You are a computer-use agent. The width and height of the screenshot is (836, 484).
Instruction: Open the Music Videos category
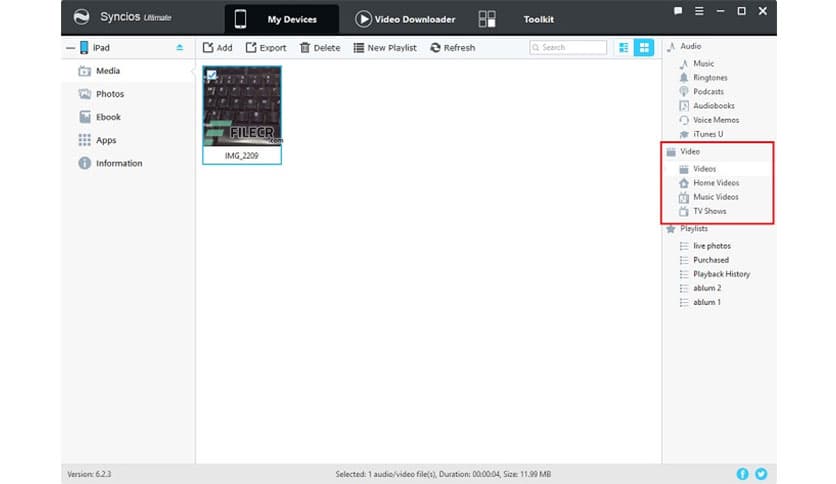click(717, 197)
